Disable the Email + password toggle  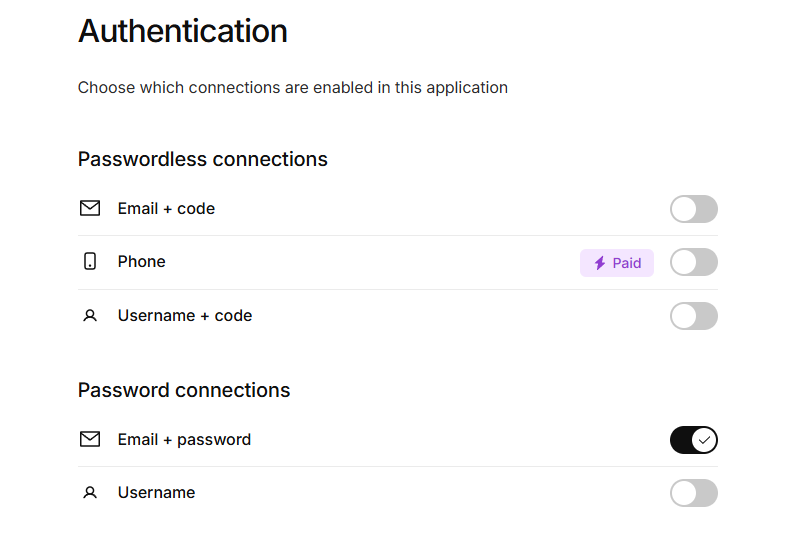pyautogui.click(x=693, y=440)
